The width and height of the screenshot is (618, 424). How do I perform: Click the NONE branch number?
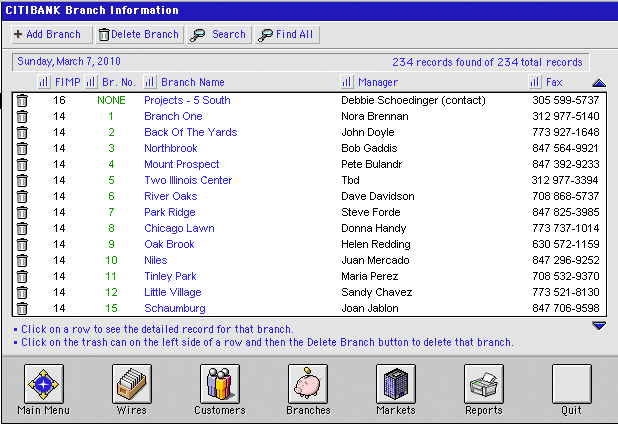[x=111, y=100]
